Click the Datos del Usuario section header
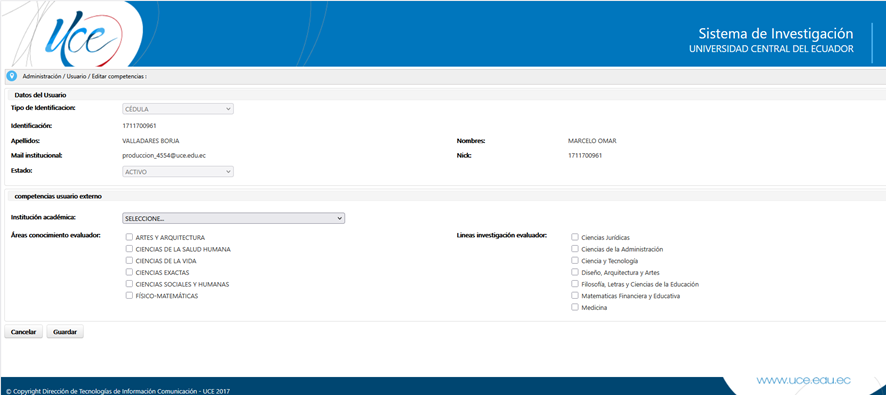 [41, 95]
